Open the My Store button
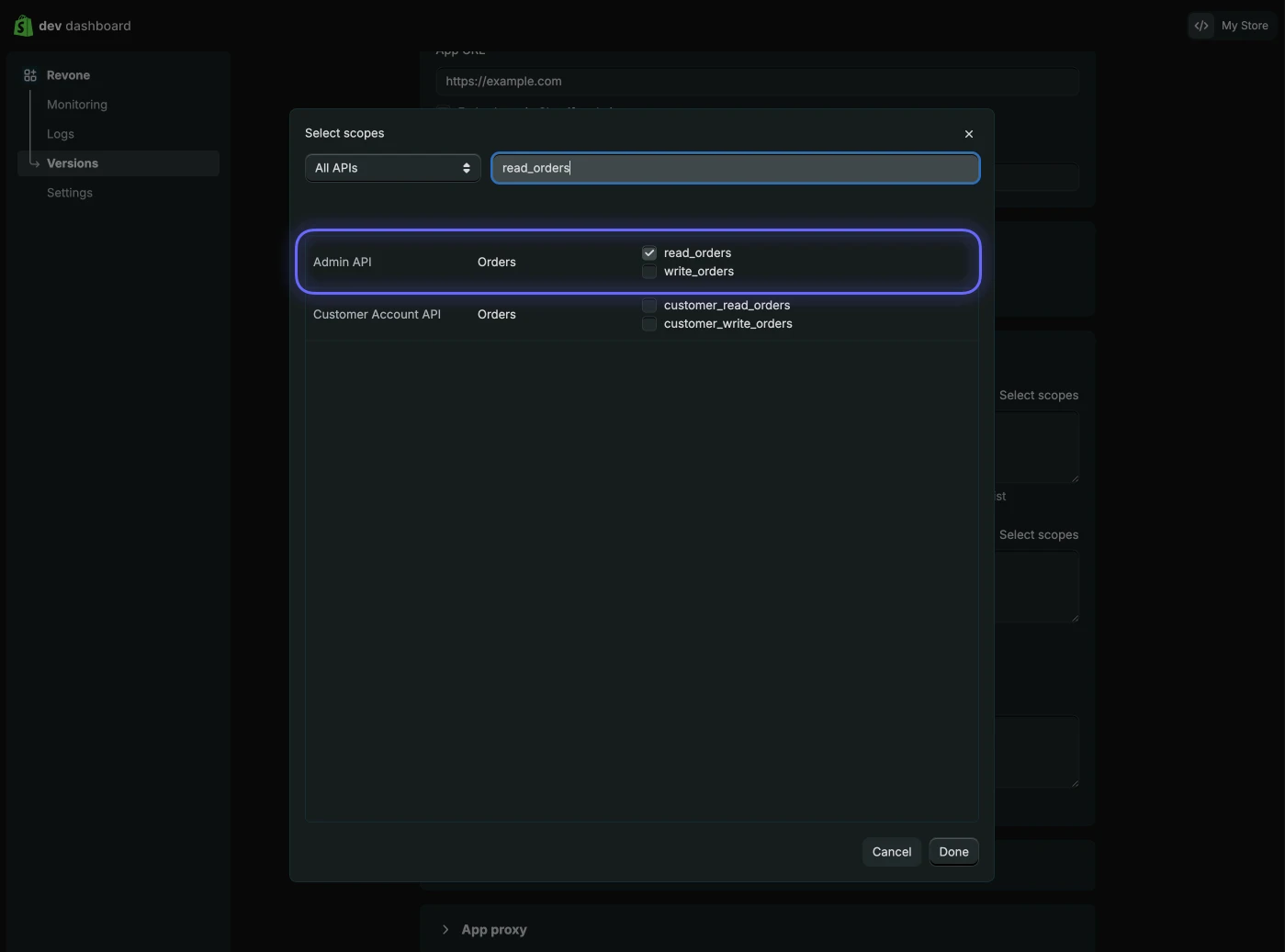Image resolution: width=1285 pixels, height=952 pixels. click(1233, 26)
